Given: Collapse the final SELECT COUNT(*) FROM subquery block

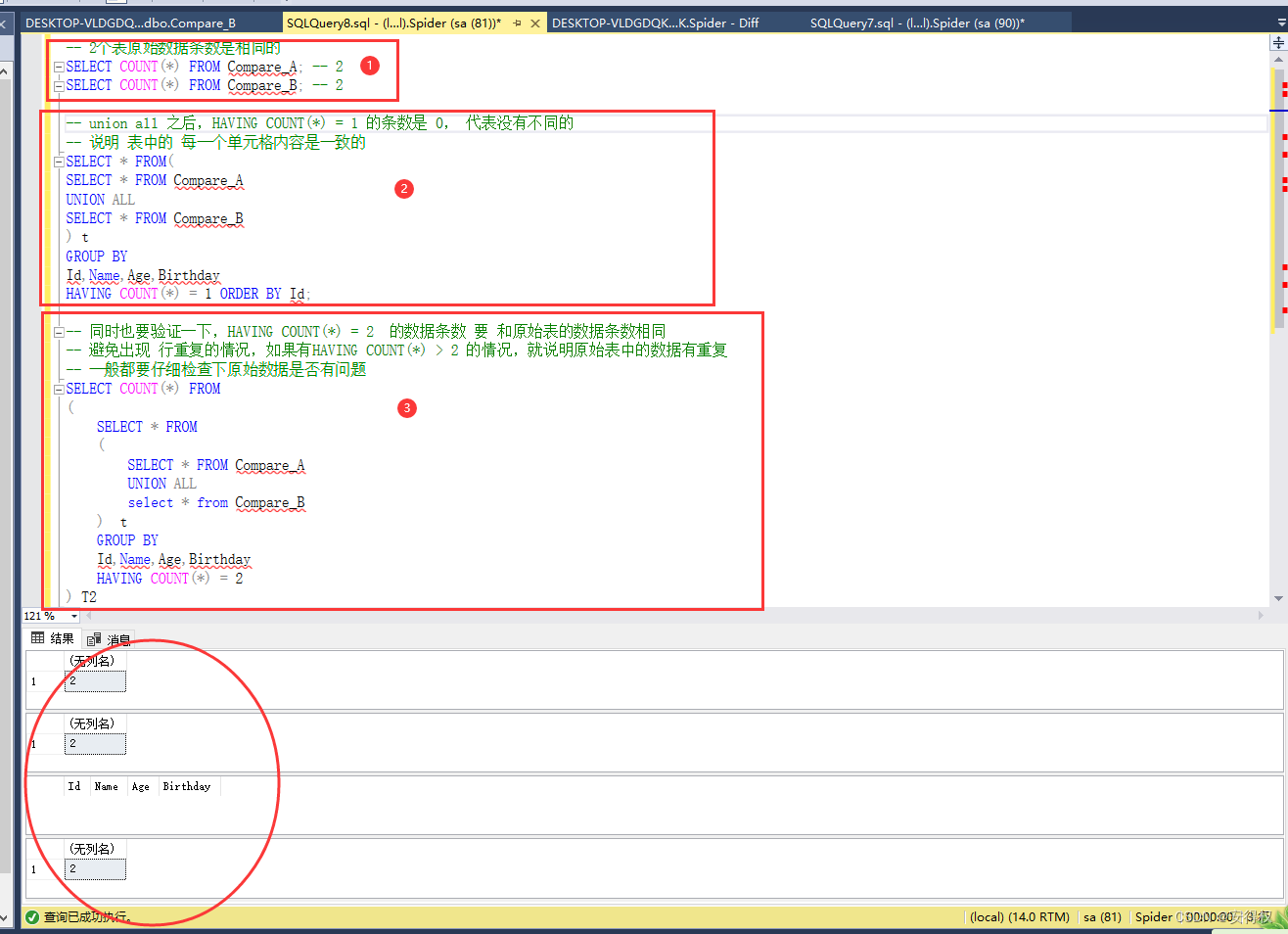Looking at the screenshot, I should [x=59, y=389].
